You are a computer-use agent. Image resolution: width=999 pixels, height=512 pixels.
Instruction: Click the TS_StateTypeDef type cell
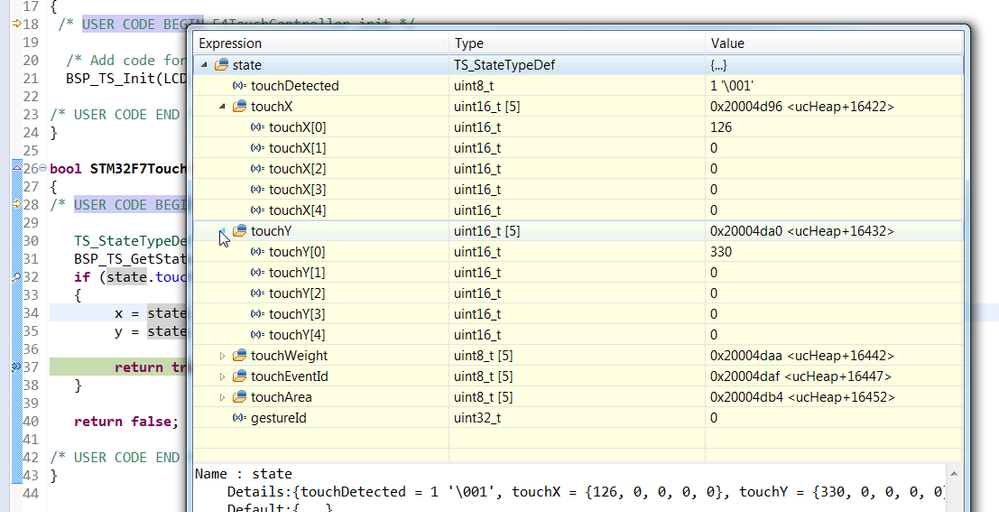pyautogui.click(x=505, y=65)
